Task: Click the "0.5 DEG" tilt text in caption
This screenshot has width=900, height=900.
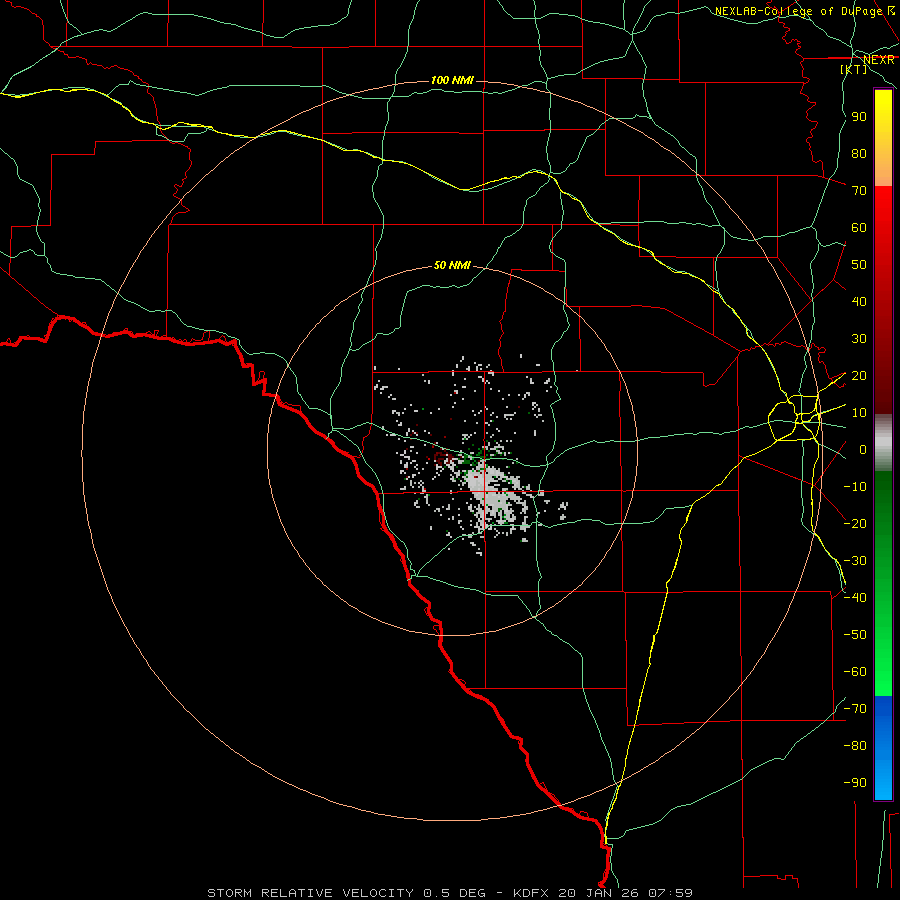Action: [x=455, y=893]
